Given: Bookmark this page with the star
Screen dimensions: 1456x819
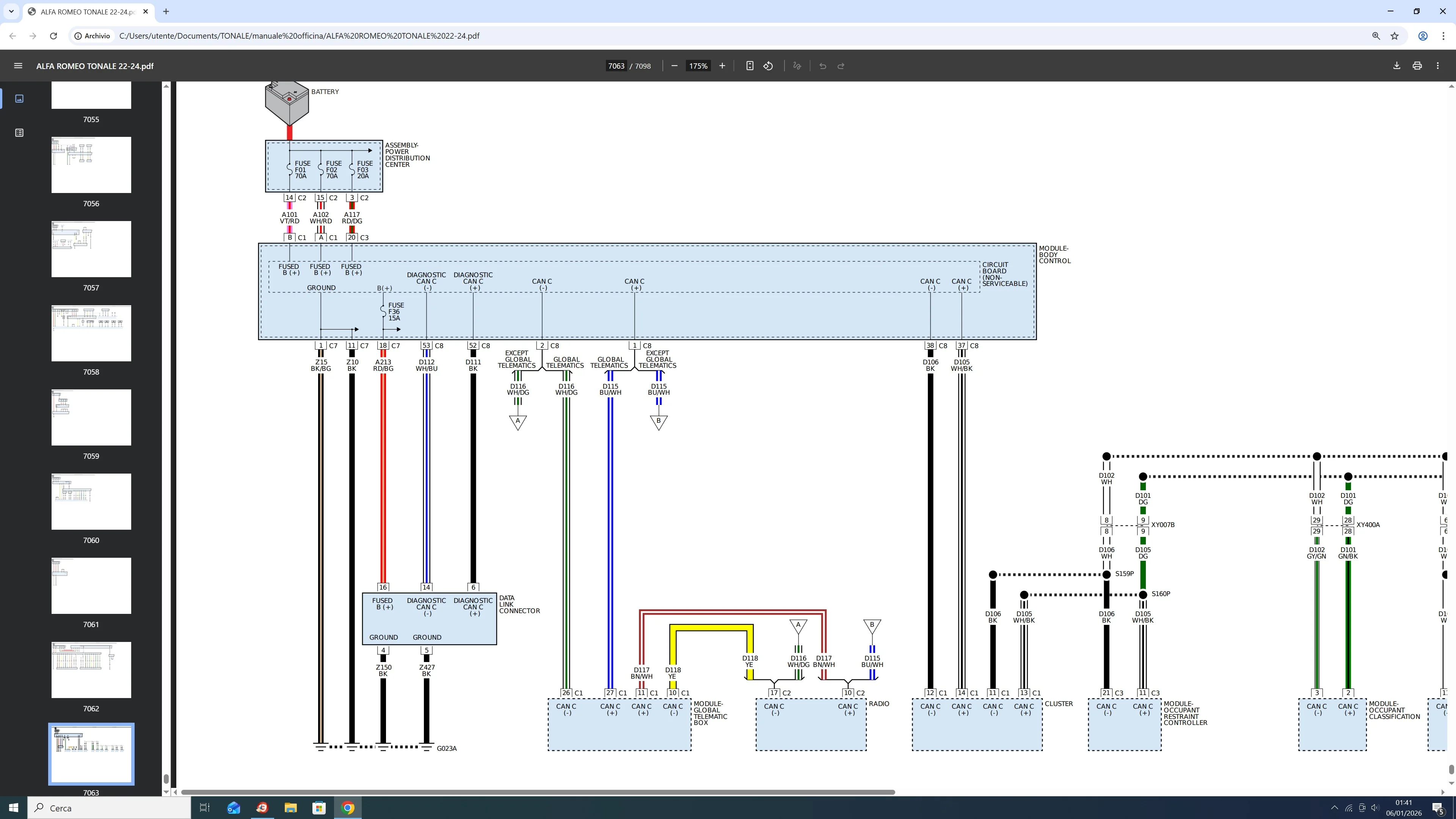Looking at the screenshot, I should click(x=1395, y=36).
